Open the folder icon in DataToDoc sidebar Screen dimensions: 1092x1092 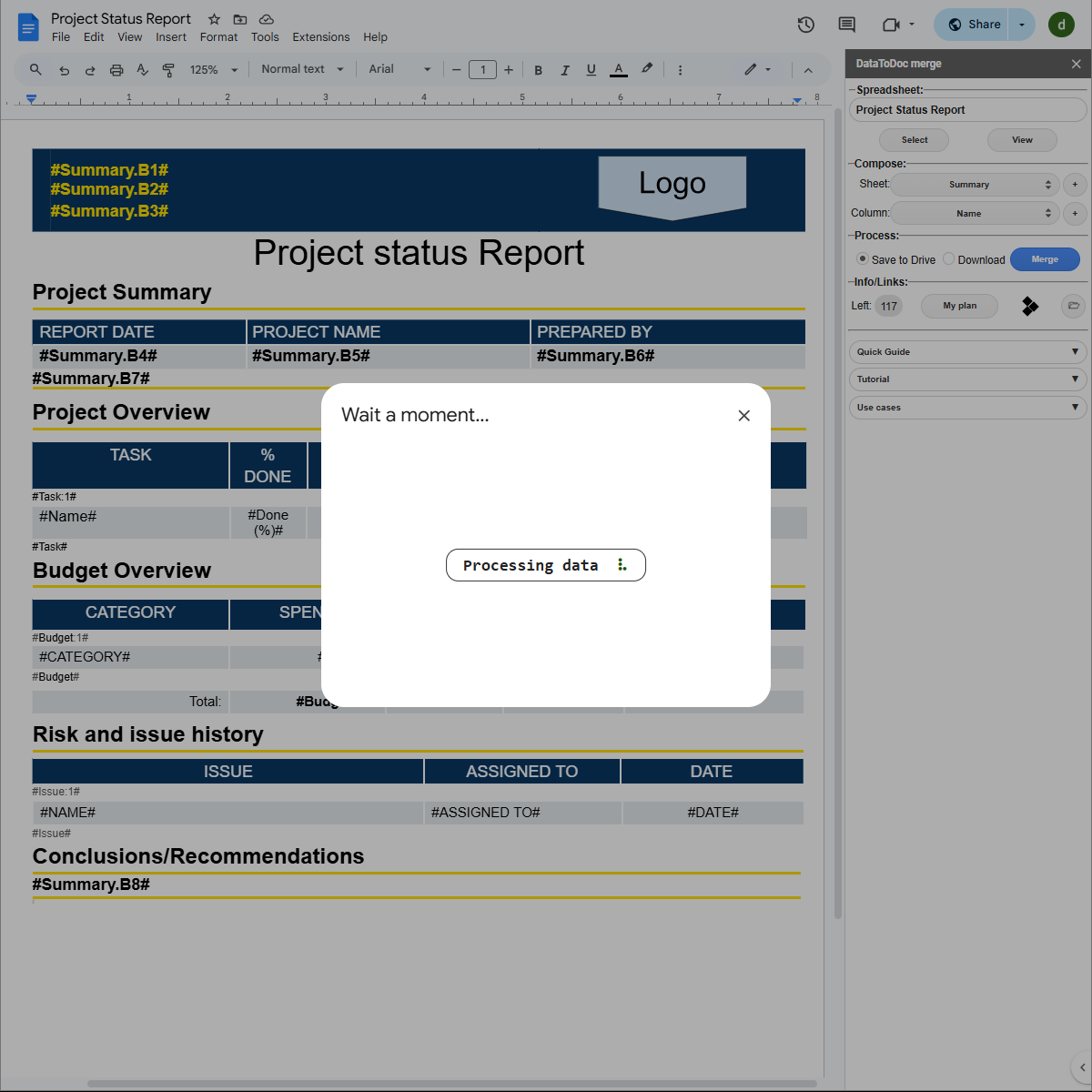point(1073,307)
